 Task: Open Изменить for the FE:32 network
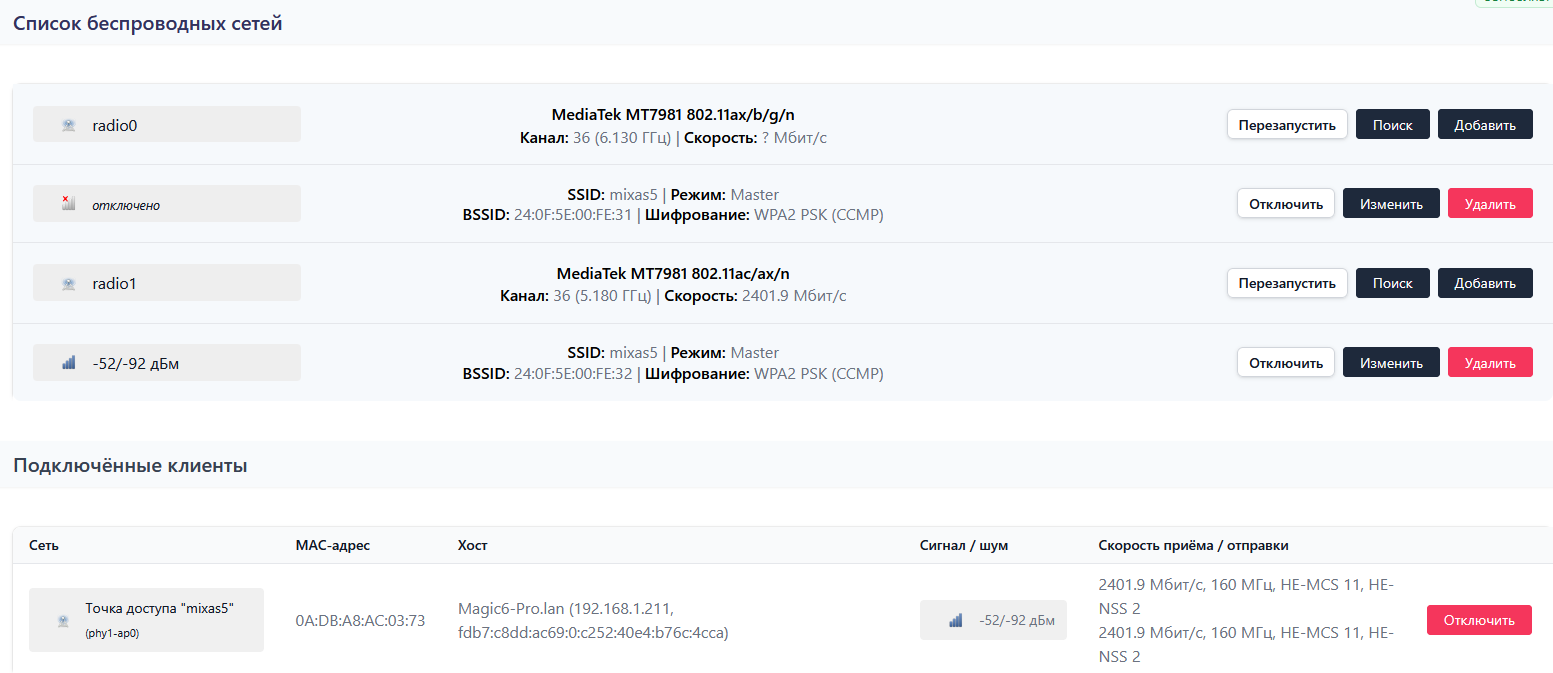tap(1390, 363)
